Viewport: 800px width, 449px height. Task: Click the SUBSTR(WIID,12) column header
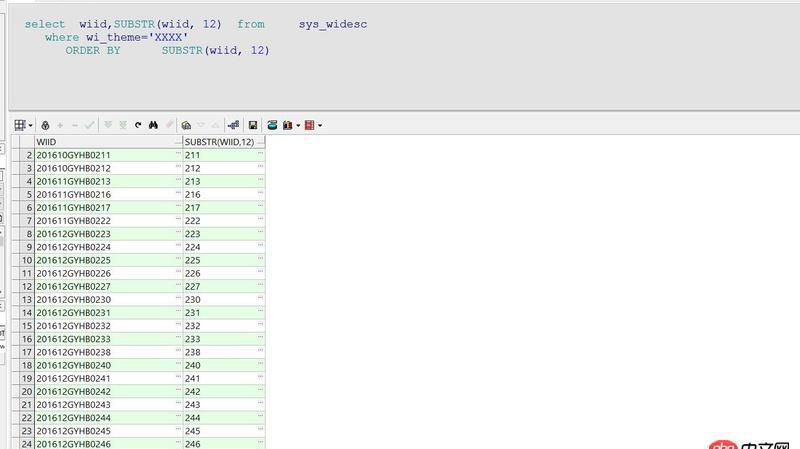click(223, 142)
